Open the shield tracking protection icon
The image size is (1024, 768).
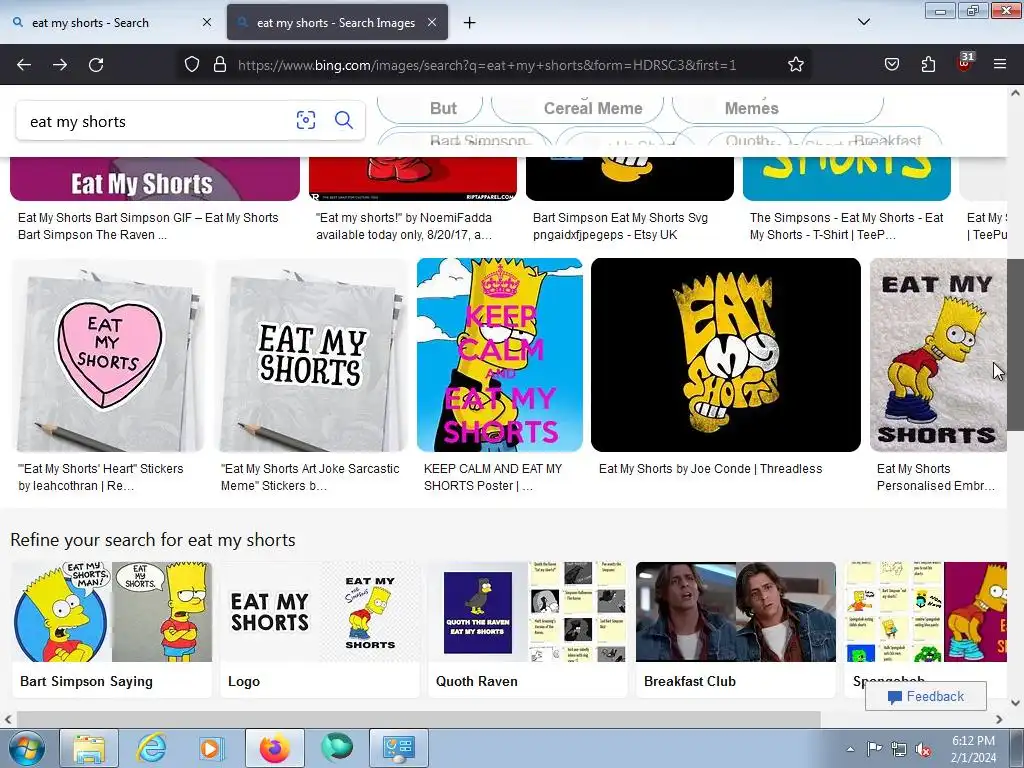click(191, 65)
